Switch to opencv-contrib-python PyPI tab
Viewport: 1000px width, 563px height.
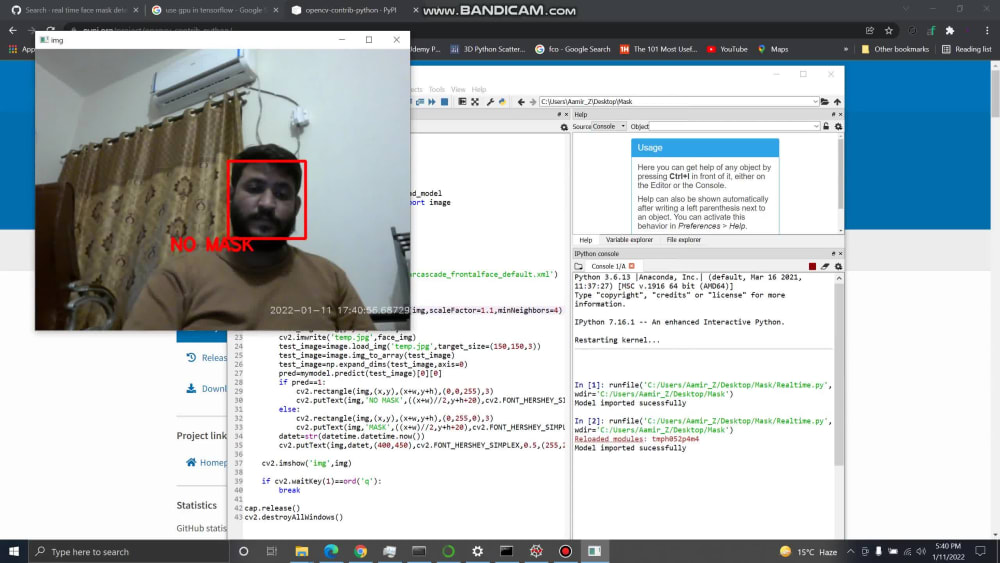(x=349, y=10)
